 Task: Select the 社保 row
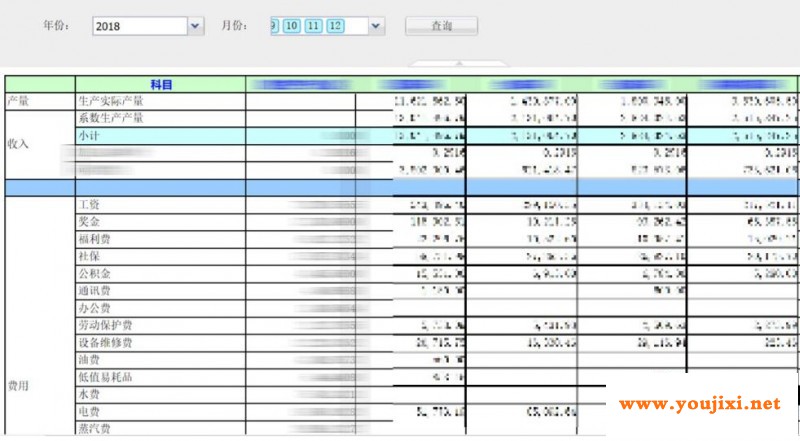(x=89, y=257)
